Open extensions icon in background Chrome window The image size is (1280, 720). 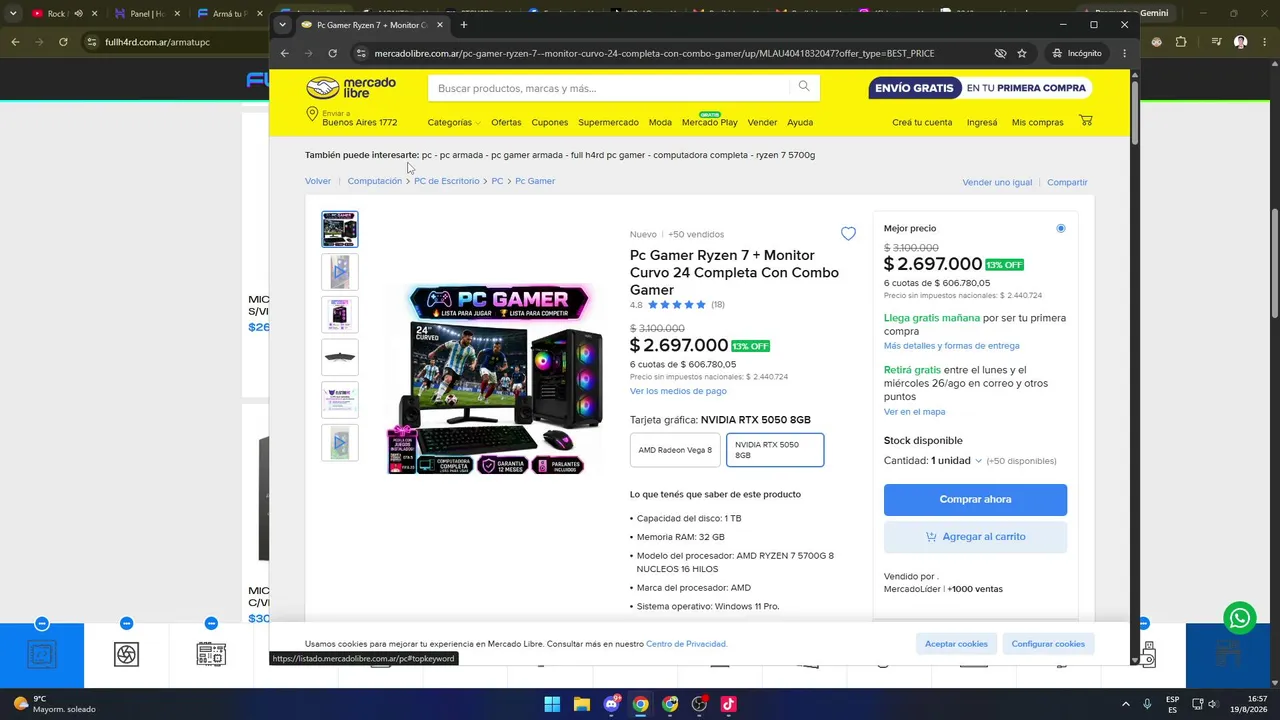click(x=1181, y=42)
